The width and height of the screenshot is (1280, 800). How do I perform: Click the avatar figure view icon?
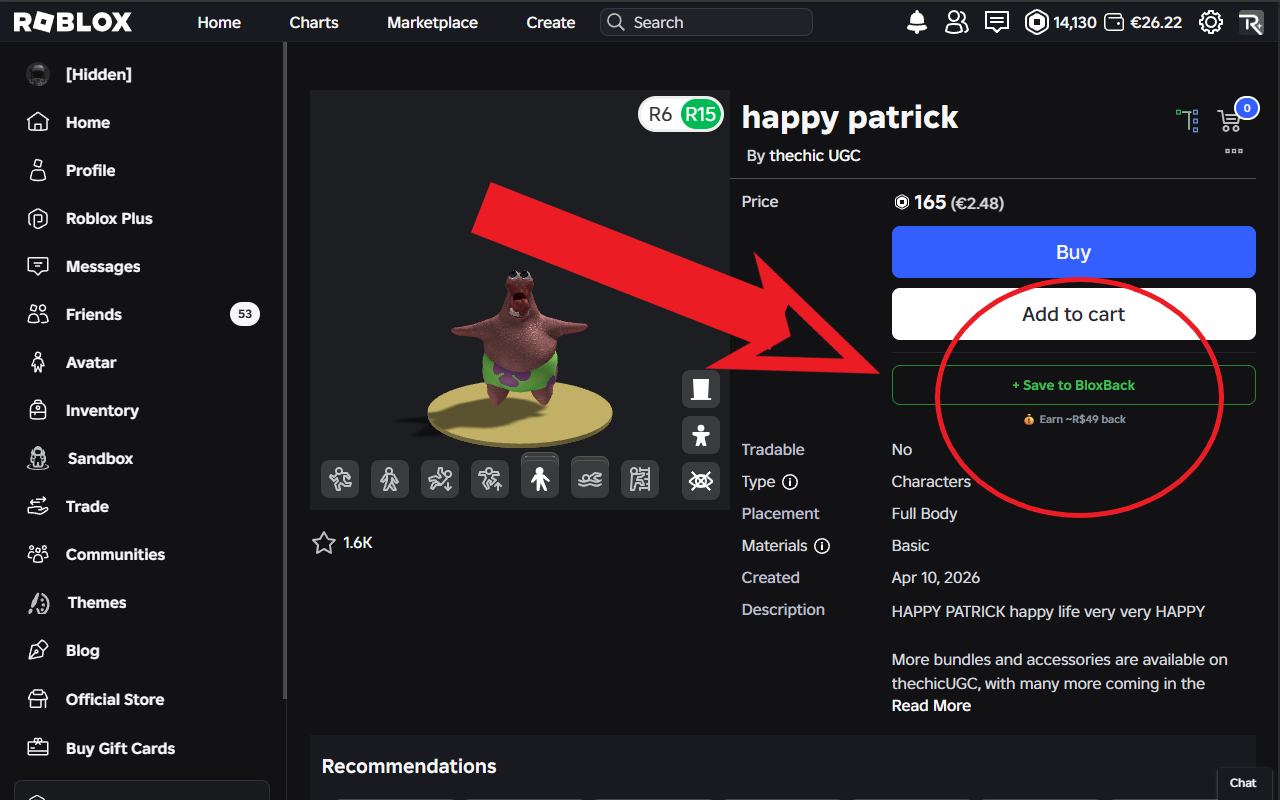[701, 435]
